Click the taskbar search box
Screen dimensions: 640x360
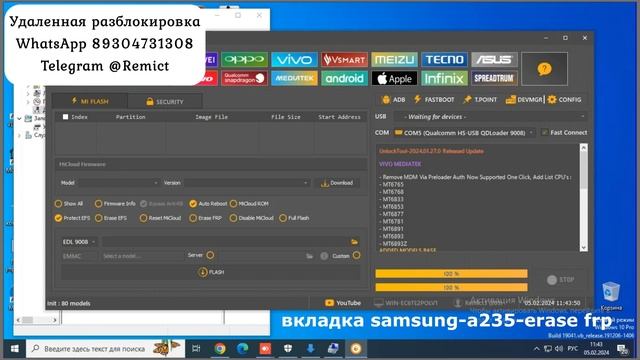(105, 349)
